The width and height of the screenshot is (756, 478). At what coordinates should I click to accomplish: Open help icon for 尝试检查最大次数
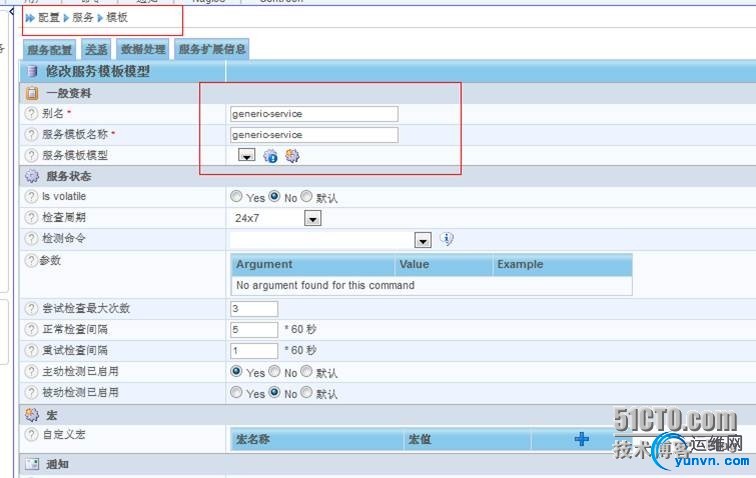tap(31, 308)
